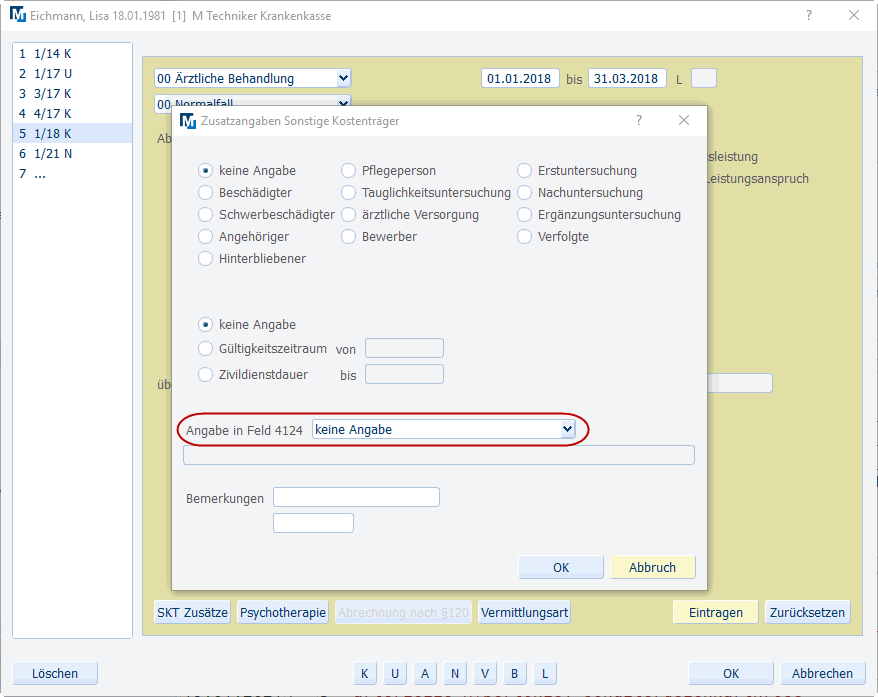Select the Nachuntersuchung radio button
878x697 pixels.
click(x=524, y=193)
